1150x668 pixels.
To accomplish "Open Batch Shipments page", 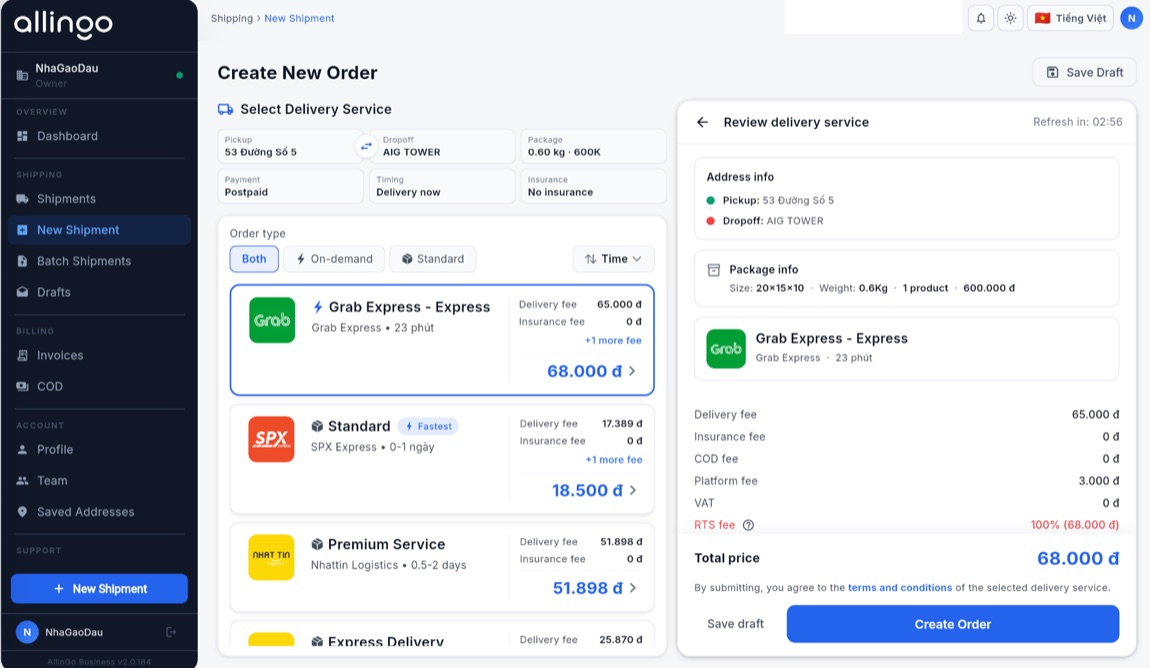I will pyautogui.click(x=99, y=261).
